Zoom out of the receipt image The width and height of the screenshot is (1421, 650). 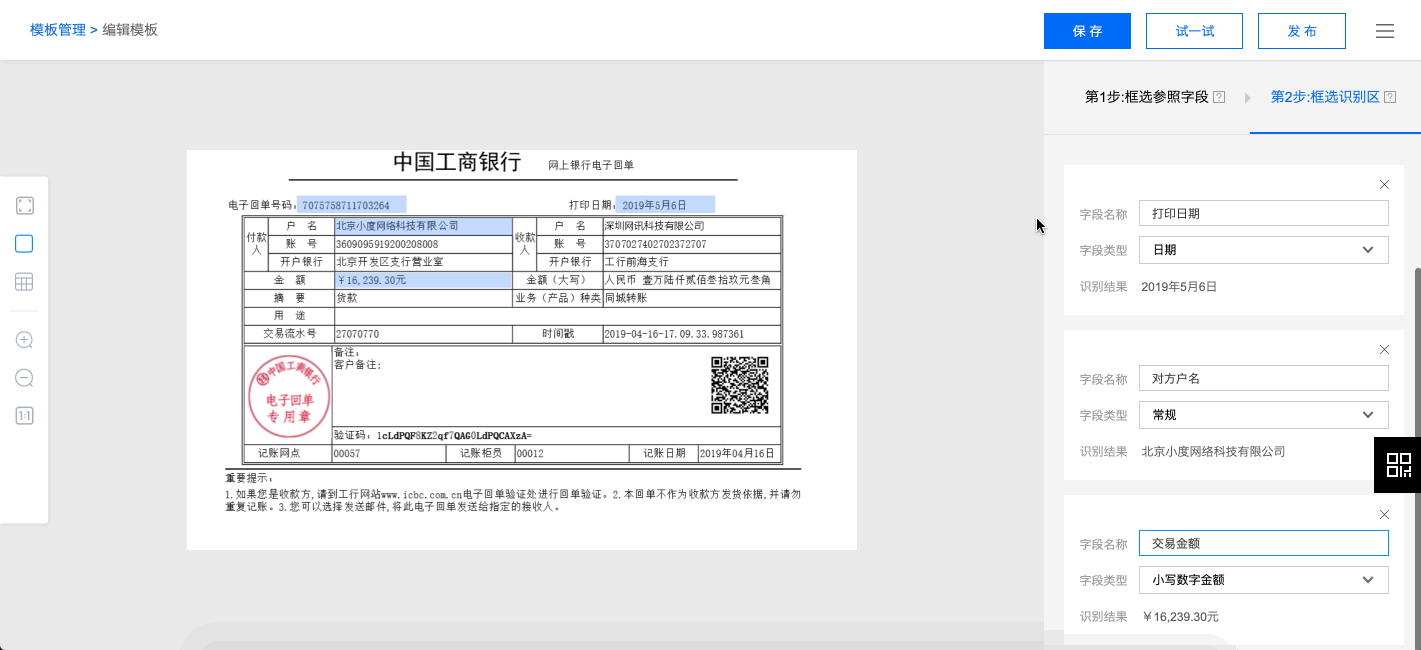click(x=25, y=378)
